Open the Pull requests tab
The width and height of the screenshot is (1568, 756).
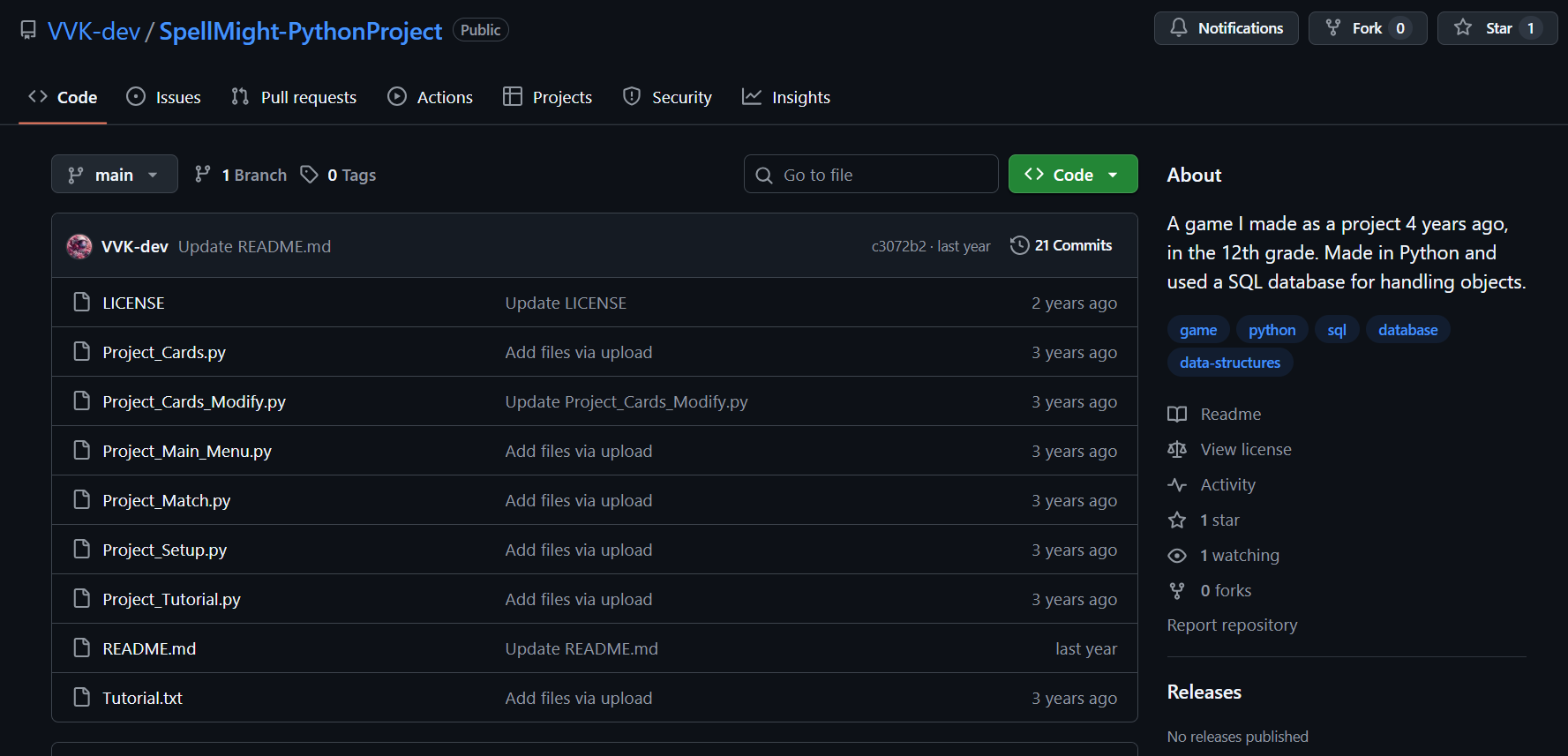[294, 97]
